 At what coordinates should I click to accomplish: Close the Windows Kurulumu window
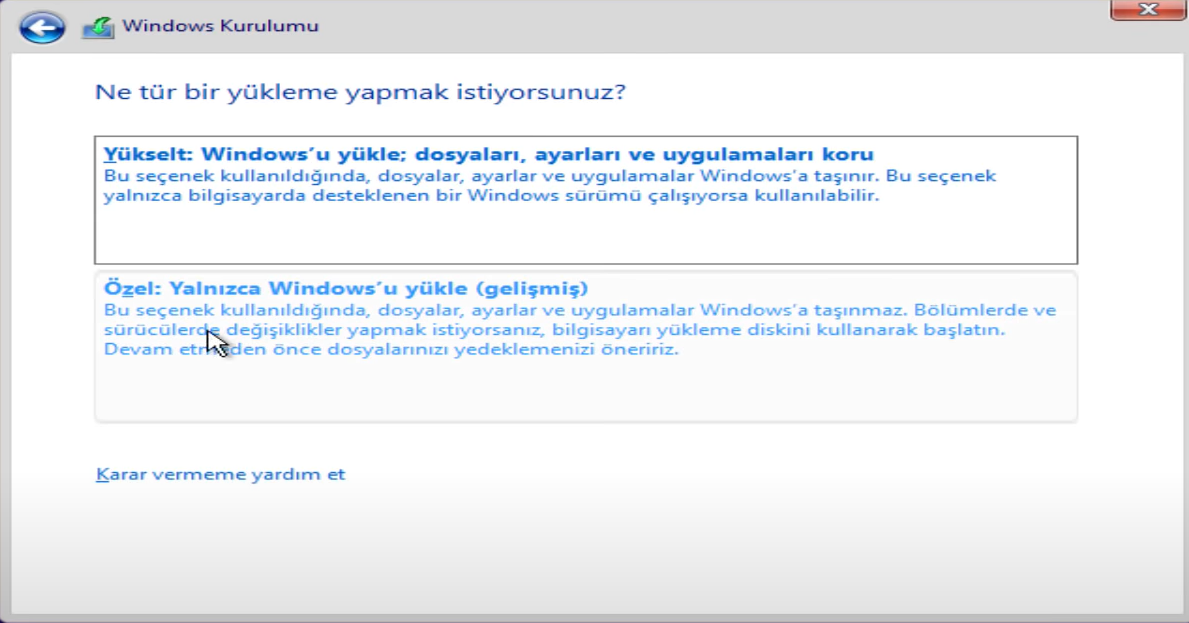tap(1148, 10)
